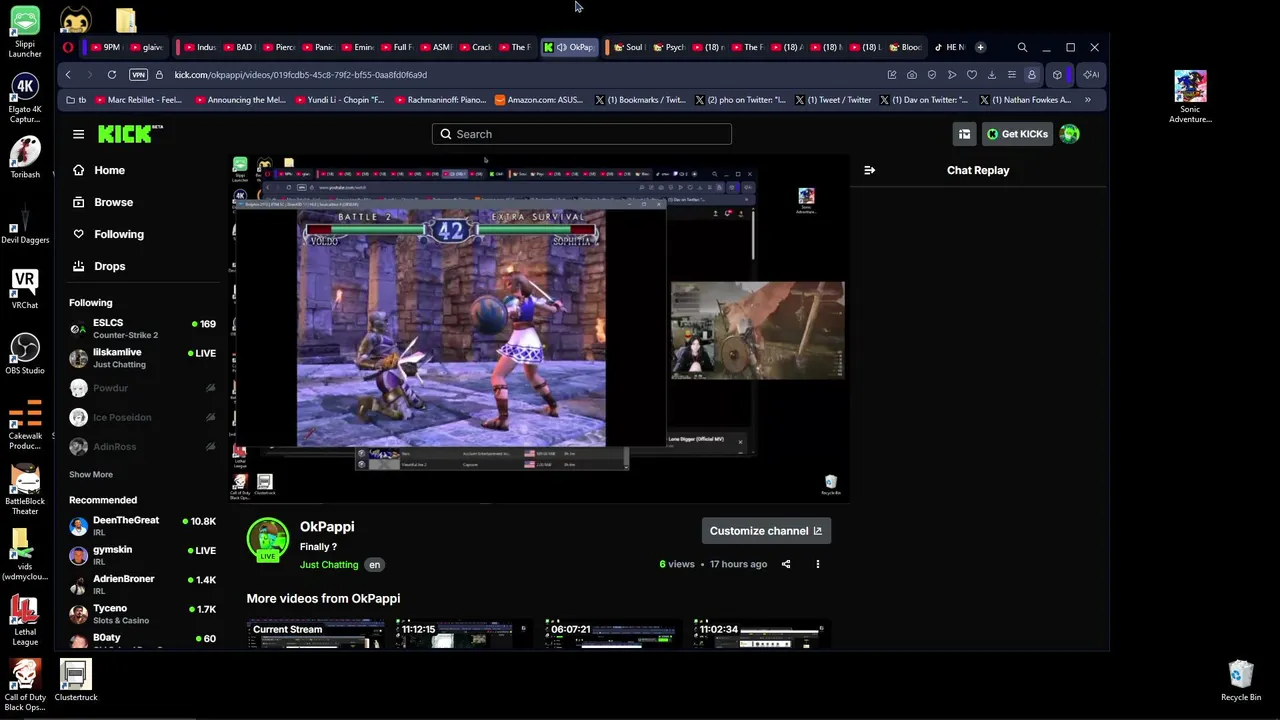This screenshot has width=1280, height=720.
Task: Expand bookmarks bar overflow chevron
Action: click(x=1088, y=100)
